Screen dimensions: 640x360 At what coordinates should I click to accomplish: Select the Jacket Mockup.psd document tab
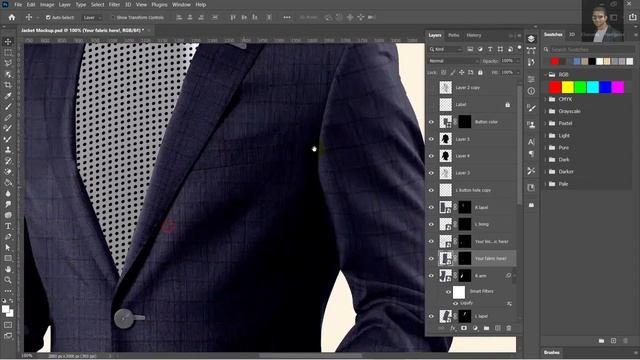tap(83, 30)
